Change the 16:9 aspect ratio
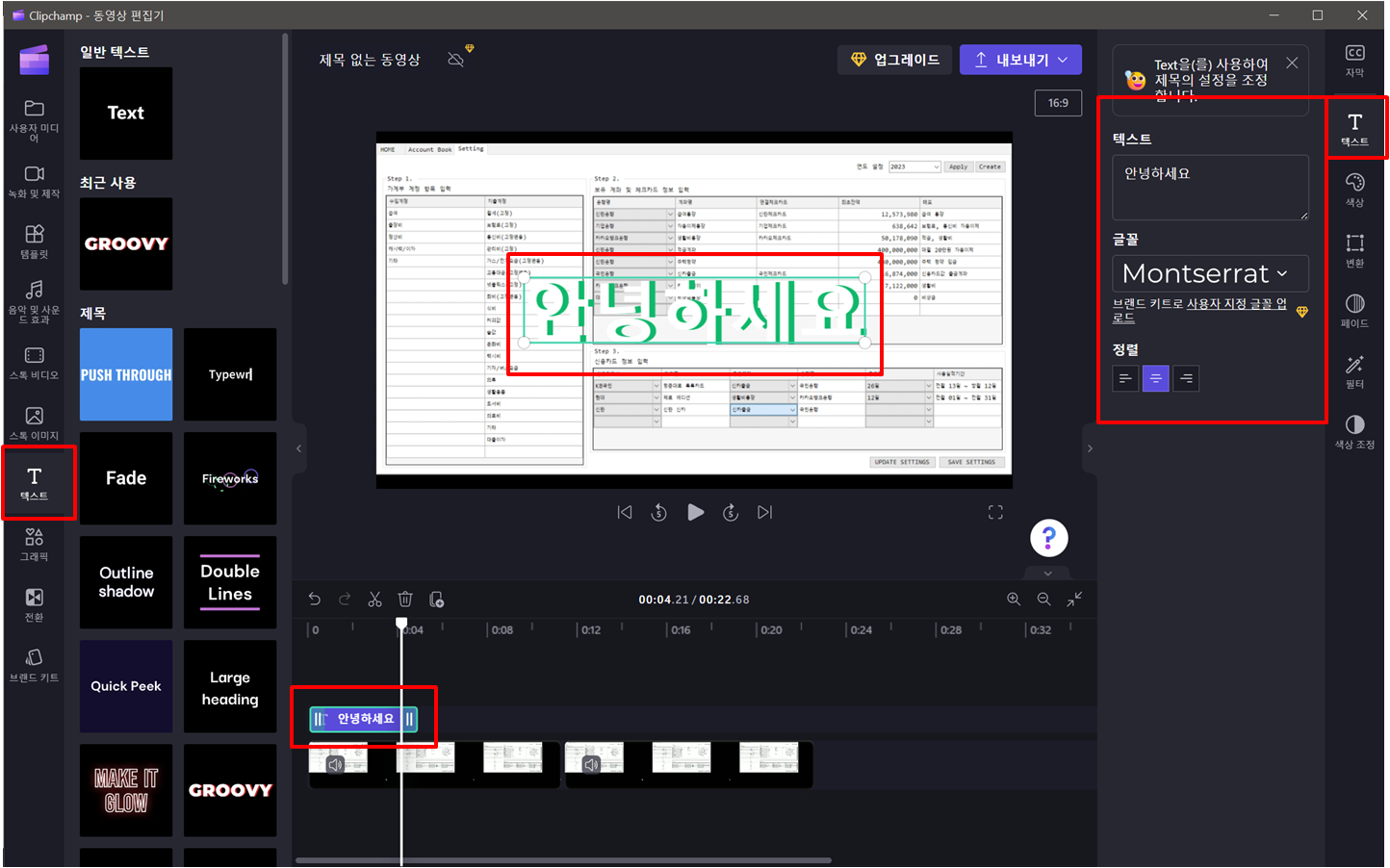This screenshot has height=868, width=1390. 1058,103
